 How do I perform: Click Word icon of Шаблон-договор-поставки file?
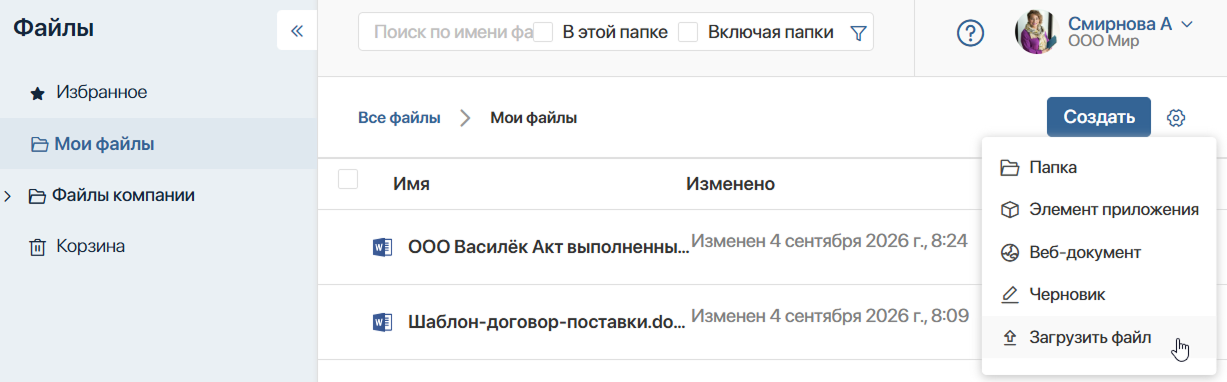click(x=381, y=322)
